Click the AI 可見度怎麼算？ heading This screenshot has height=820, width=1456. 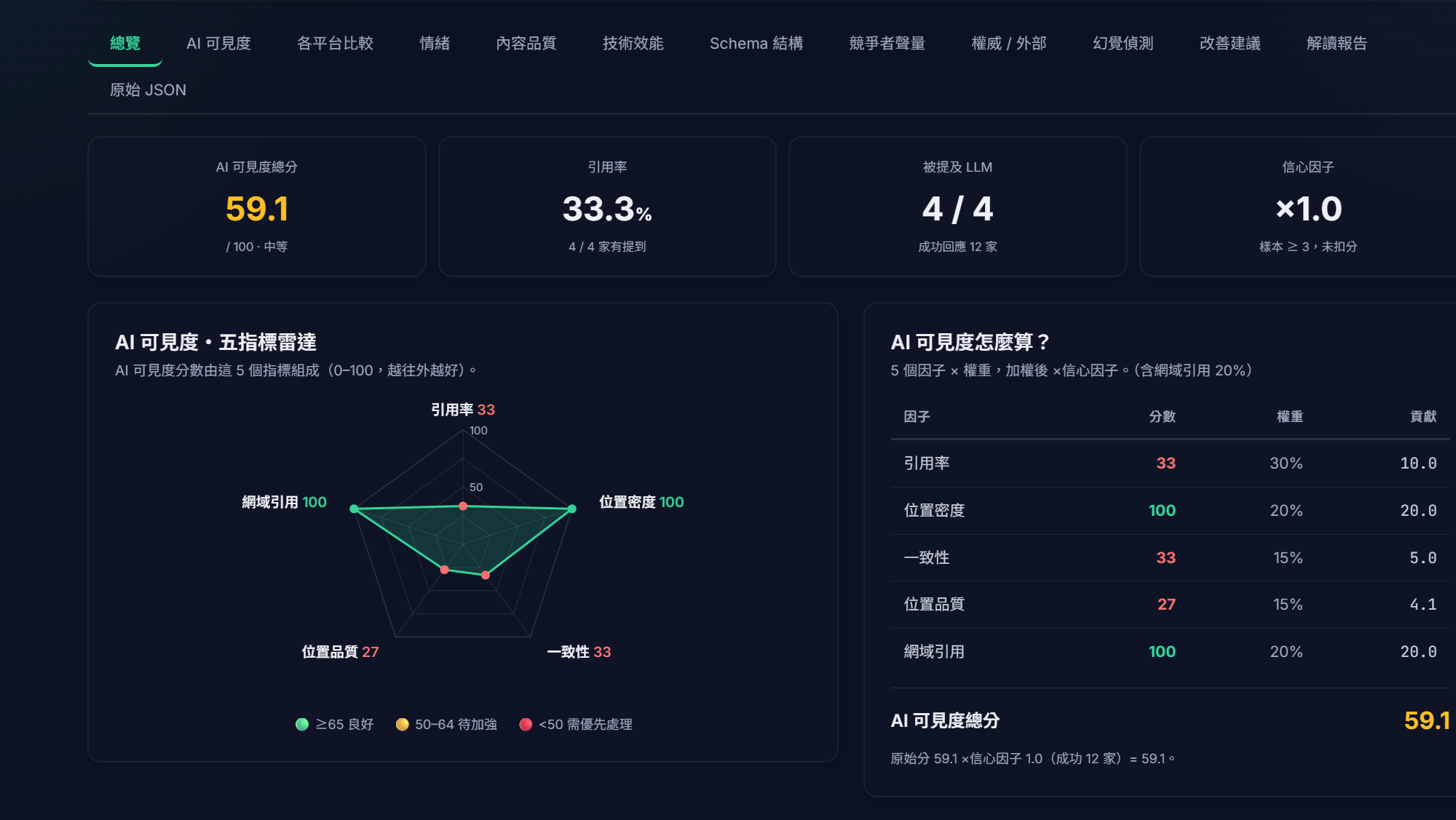tap(970, 343)
